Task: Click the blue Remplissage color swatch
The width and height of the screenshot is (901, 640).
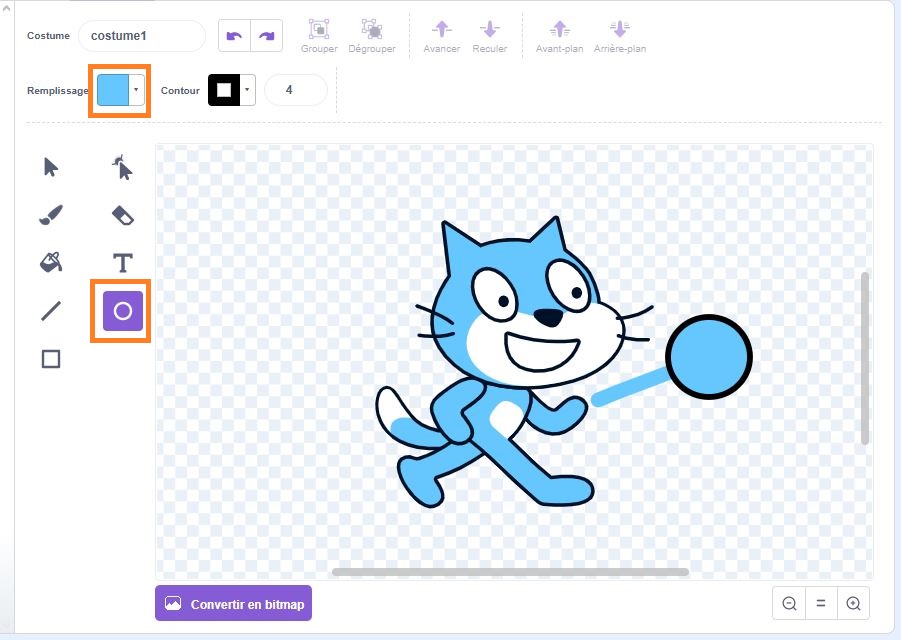Action: tap(113, 90)
